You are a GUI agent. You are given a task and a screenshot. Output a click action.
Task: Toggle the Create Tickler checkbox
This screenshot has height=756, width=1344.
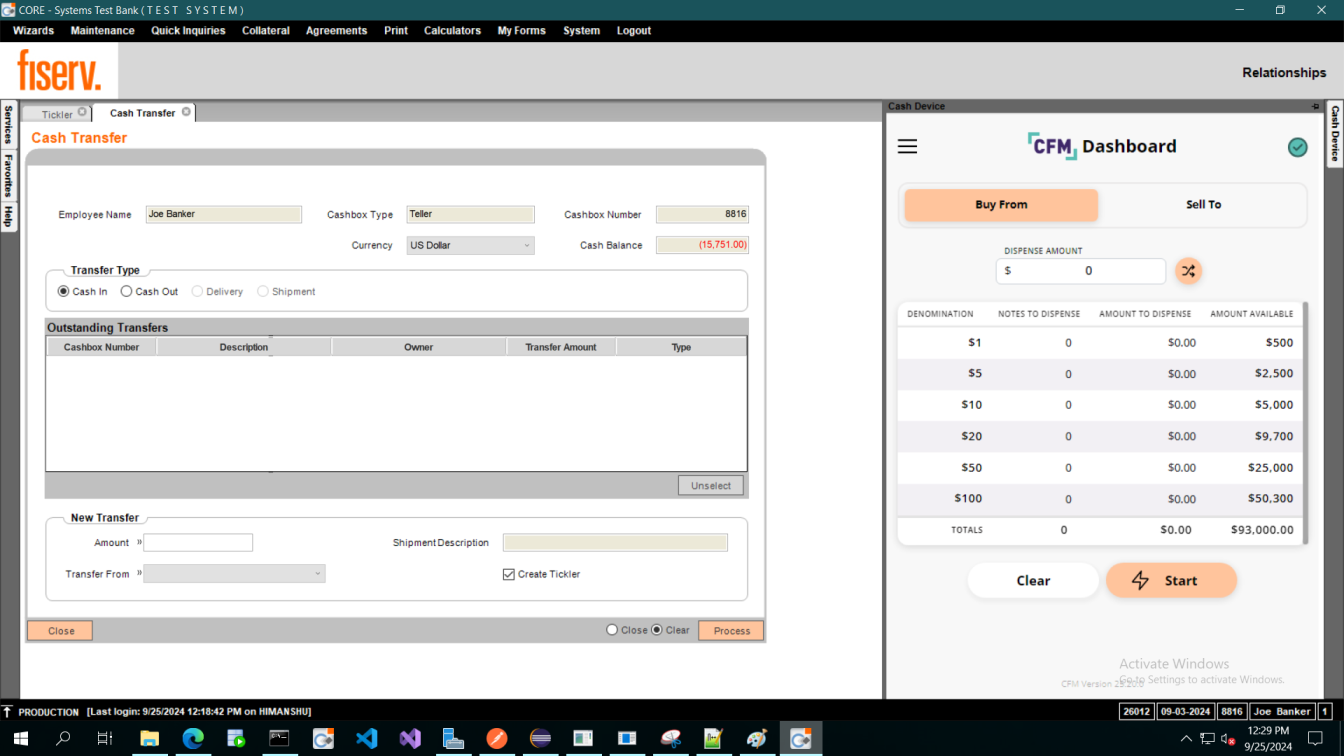509,574
